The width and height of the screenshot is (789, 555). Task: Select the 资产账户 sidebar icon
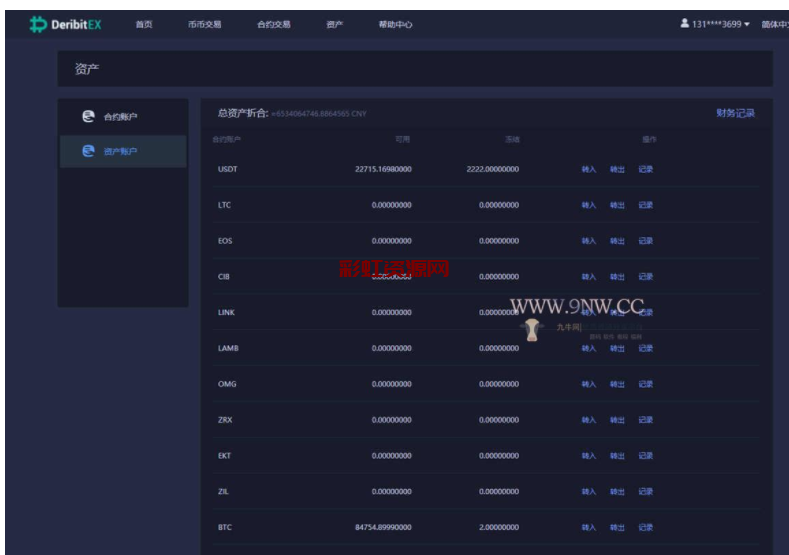(x=88, y=152)
